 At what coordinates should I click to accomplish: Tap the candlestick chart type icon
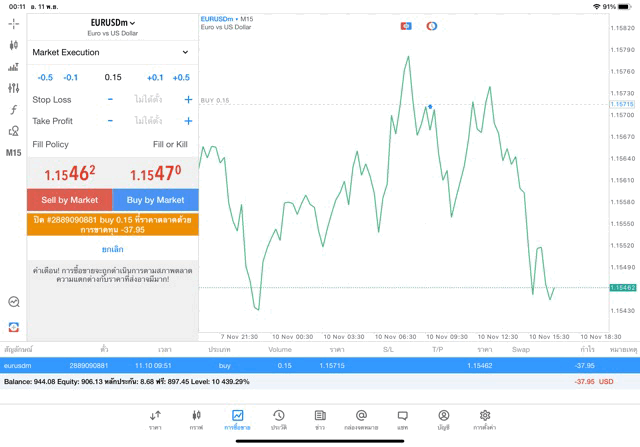tap(13, 45)
